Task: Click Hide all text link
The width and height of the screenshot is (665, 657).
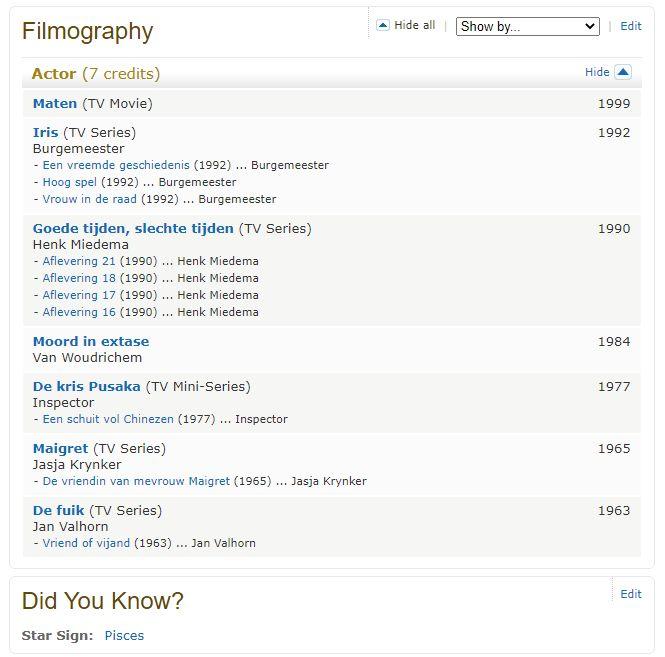Action: pos(414,25)
